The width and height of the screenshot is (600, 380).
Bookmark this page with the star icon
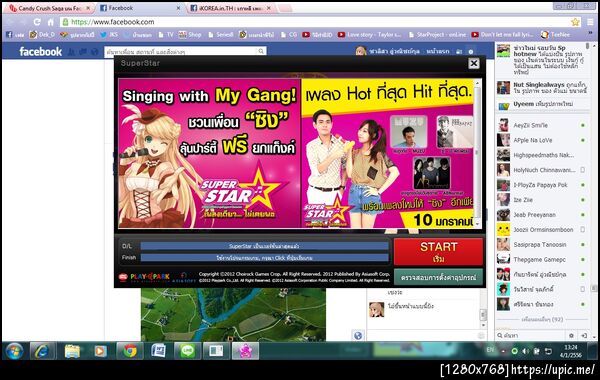[575, 22]
